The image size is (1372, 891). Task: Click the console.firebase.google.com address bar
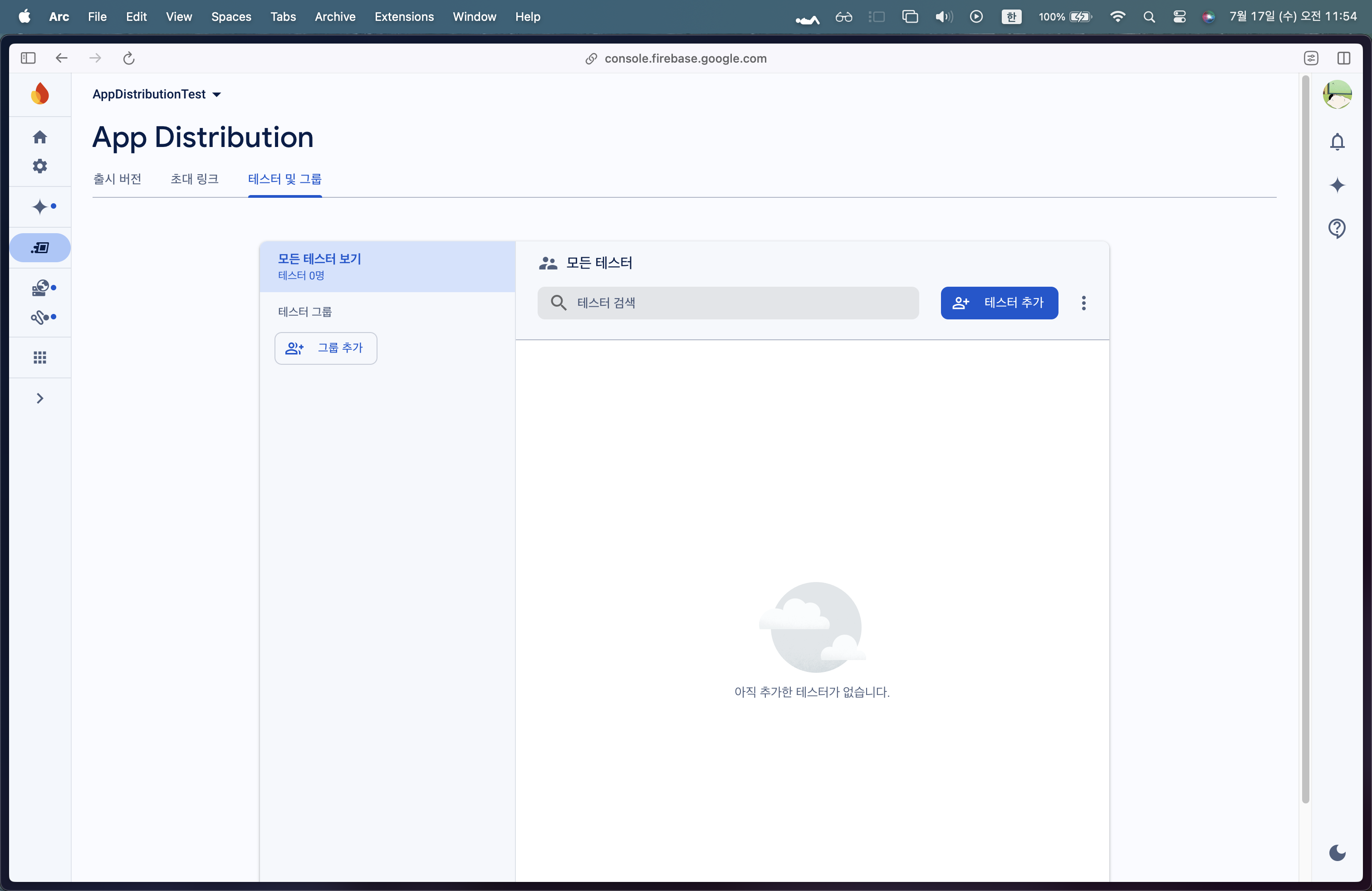tap(676, 59)
